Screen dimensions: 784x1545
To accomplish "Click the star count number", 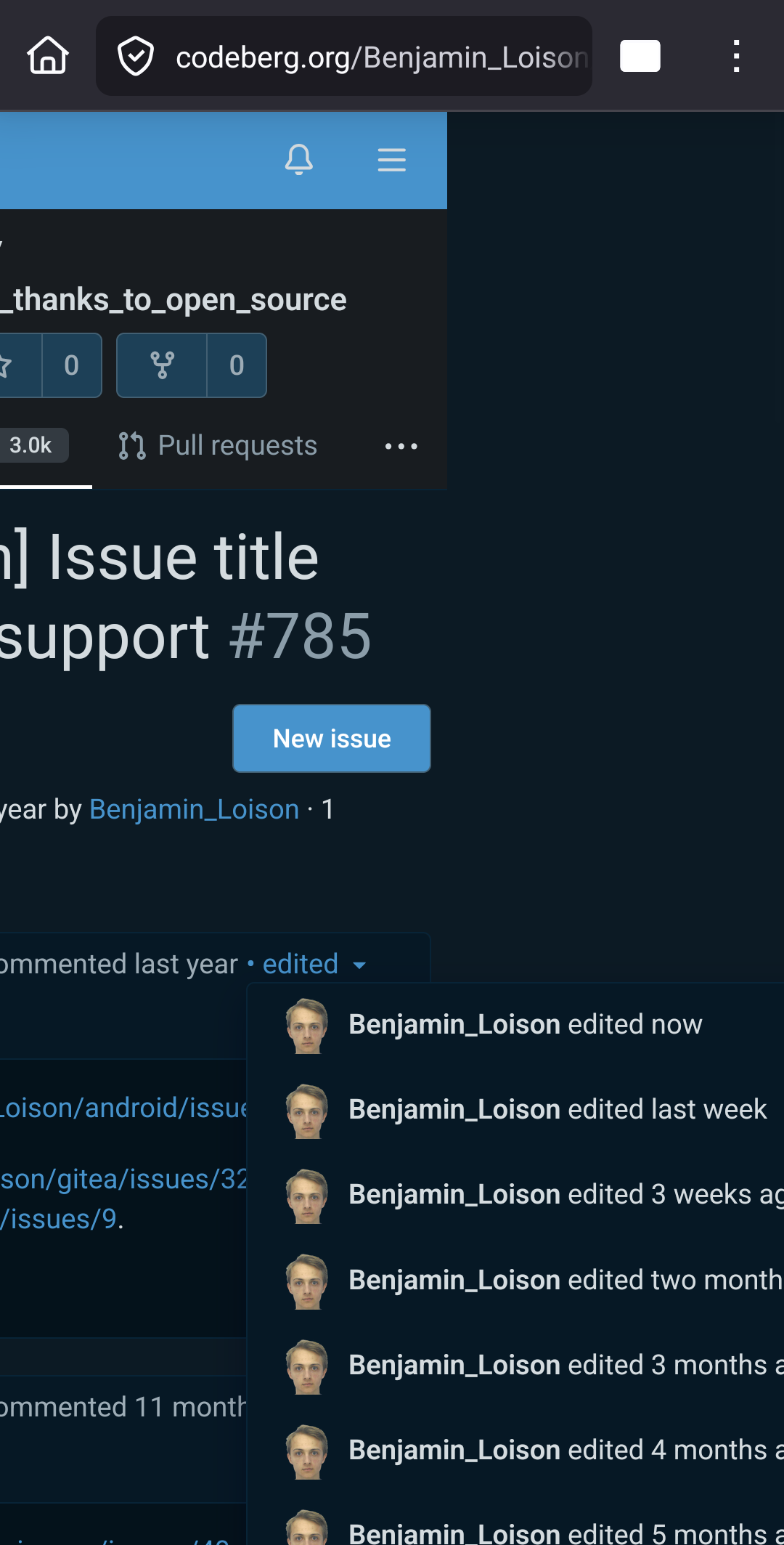I will [71, 365].
